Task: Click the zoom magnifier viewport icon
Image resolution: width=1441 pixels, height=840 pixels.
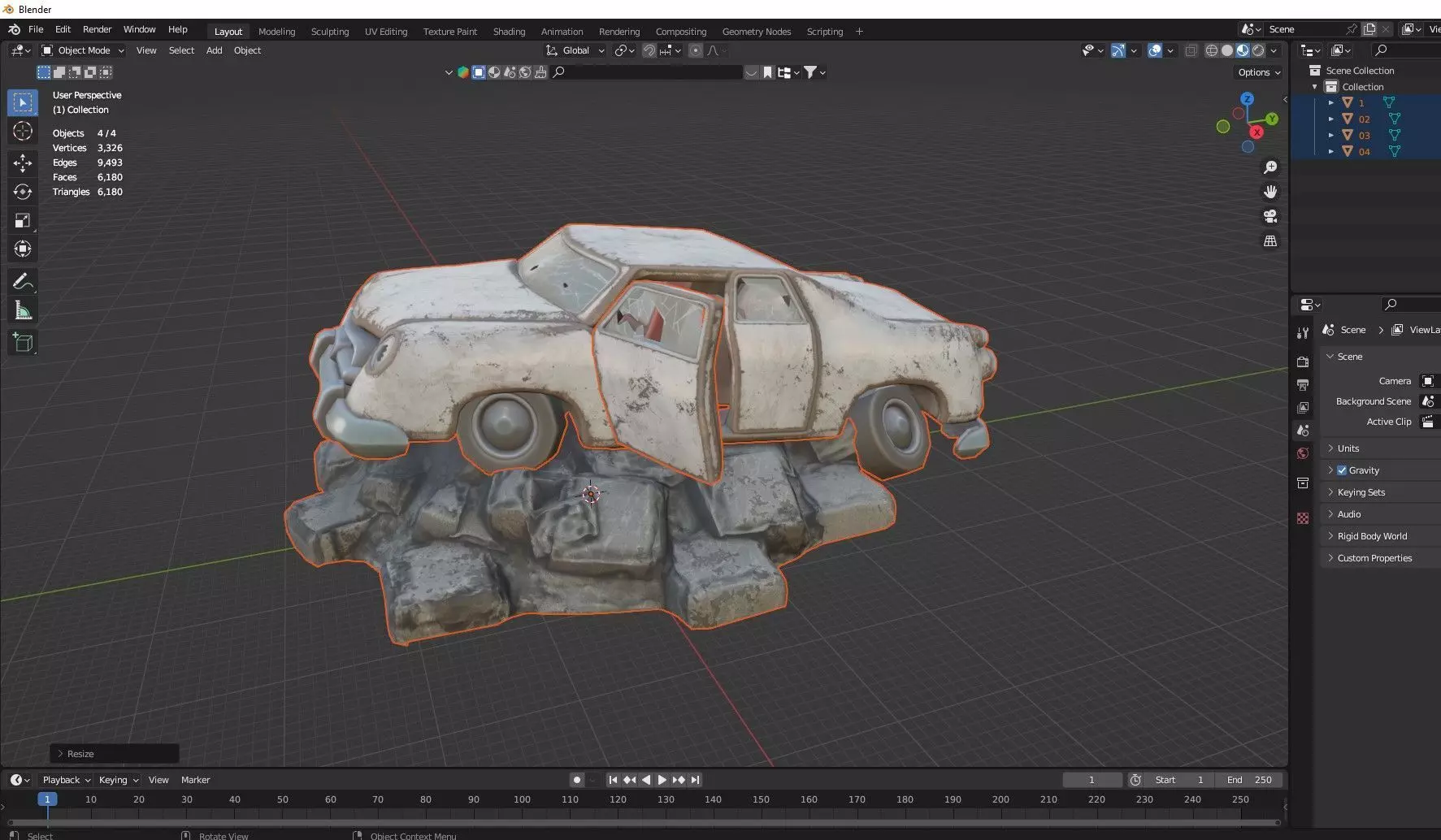Action: [x=1270, y=167]
